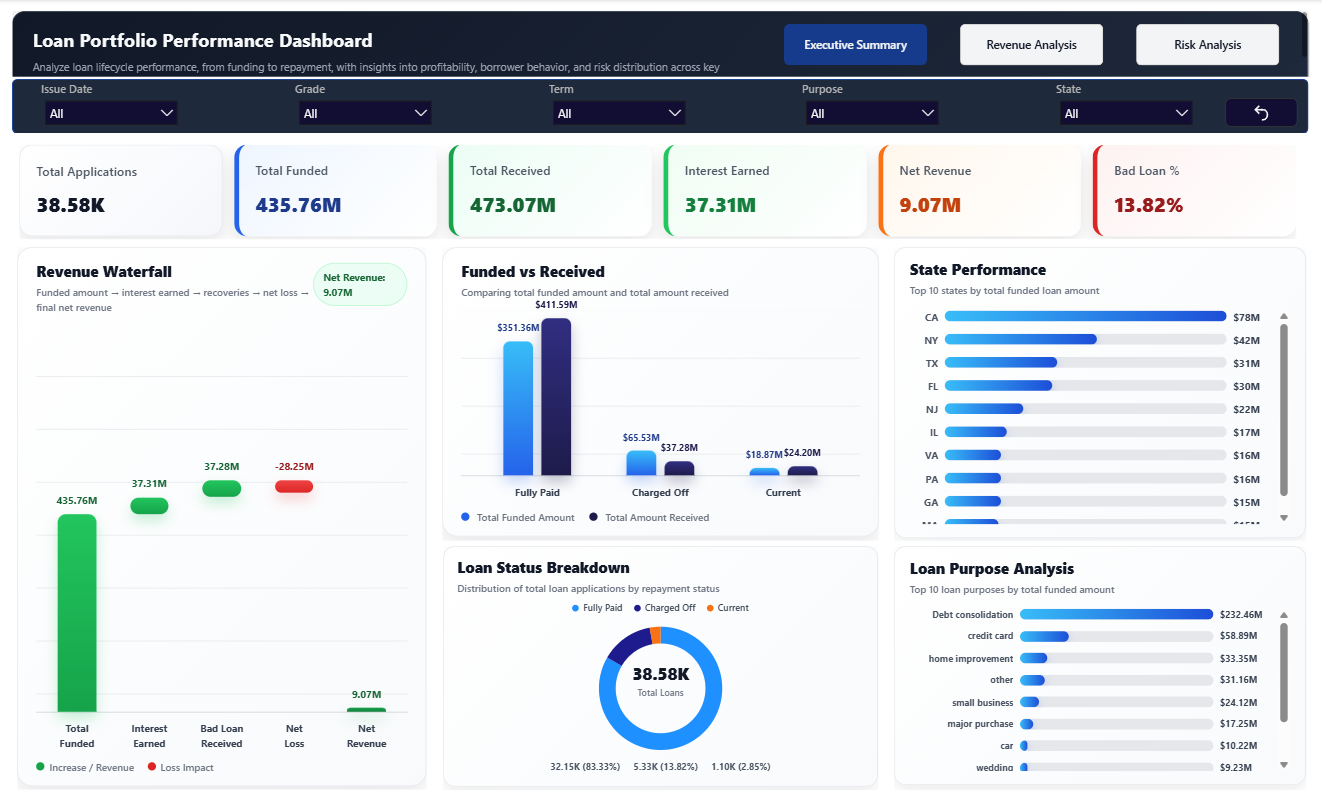Viewport: 1322px width, 800px height.
Task: Open the Grade filter dropdown
Action: click(x=365, y=113)
